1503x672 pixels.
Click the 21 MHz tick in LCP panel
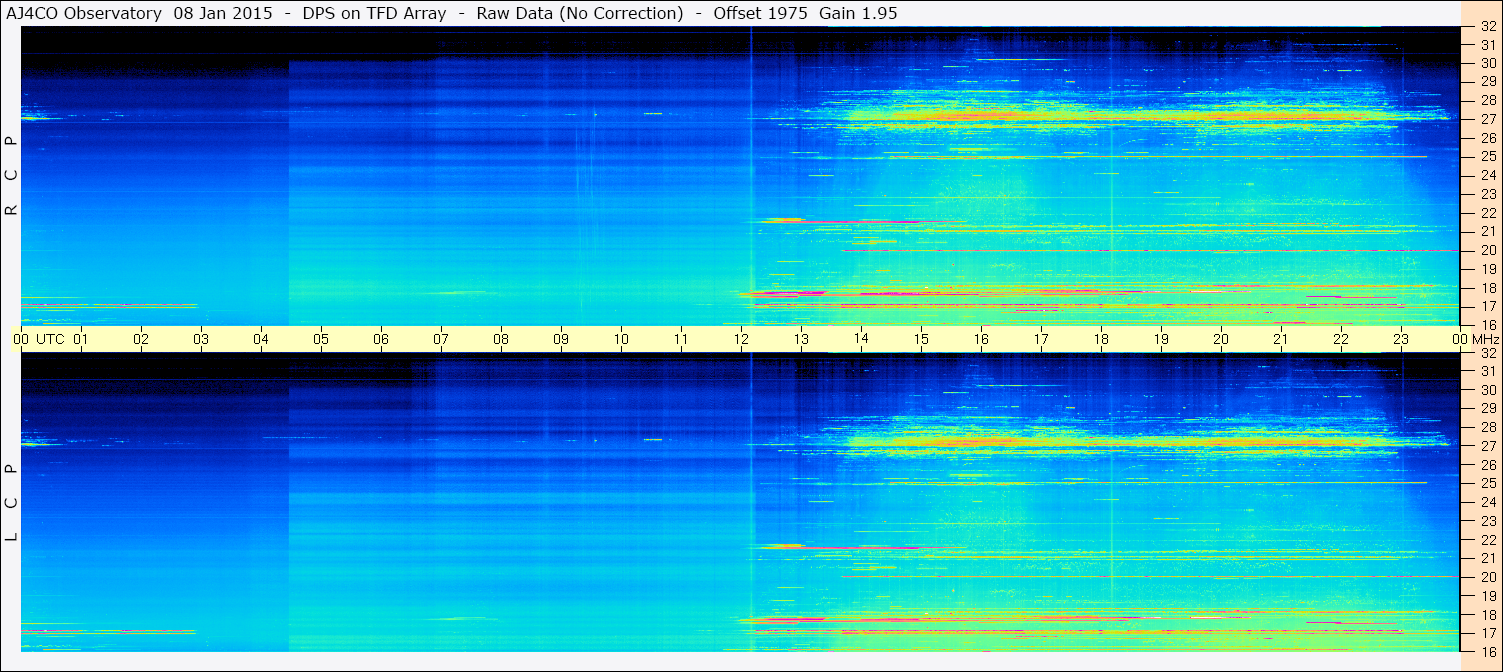pyautogui.click(x=1487, y=558)
